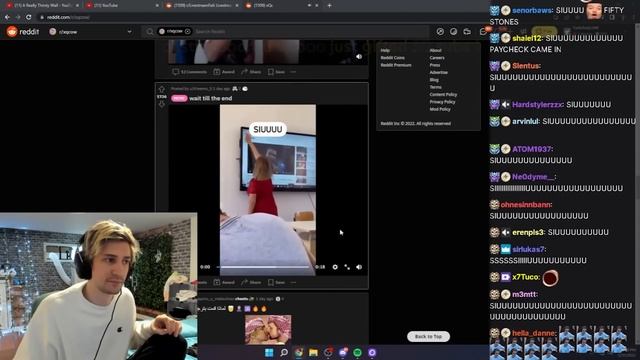Mute the 'wait till the end' video
The height and width of the screenshot is (360, 640).
click(x=359, y=267)
